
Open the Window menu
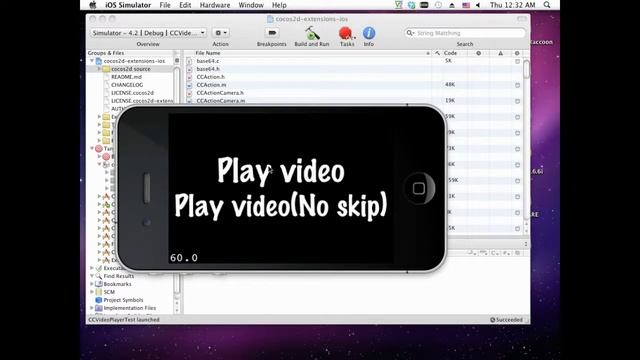[x=251, y=5]
